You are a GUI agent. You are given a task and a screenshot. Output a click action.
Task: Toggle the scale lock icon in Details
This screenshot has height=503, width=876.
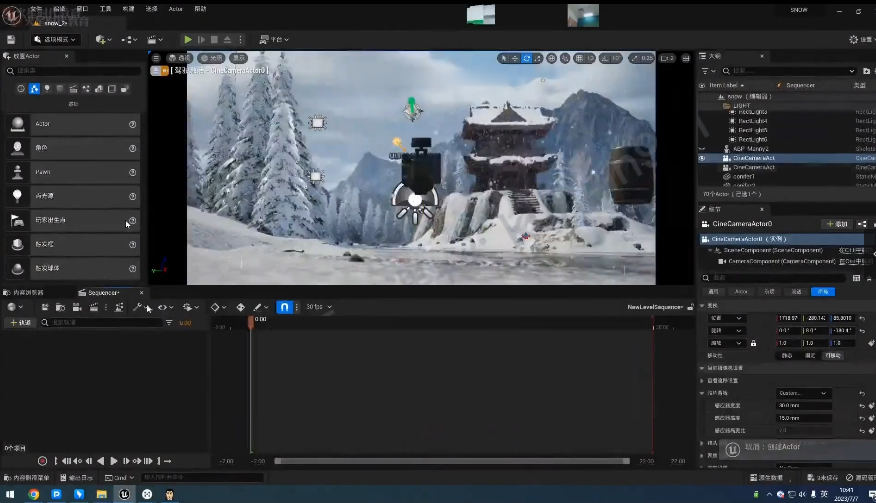coord(753,343)
